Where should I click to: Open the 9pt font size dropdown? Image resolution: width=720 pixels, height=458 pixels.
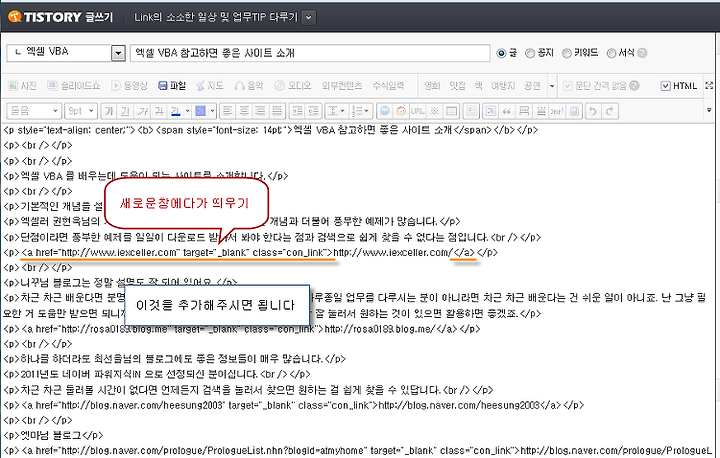[80, 111]
